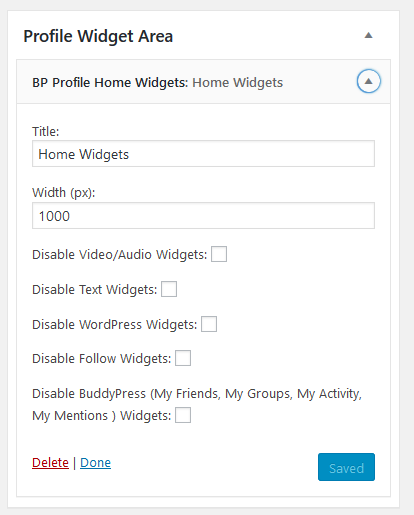Viewport: 414px width, 515px height.
Task: Check the Disable Text Widgets checkbox
Action: tap(169, 289)
